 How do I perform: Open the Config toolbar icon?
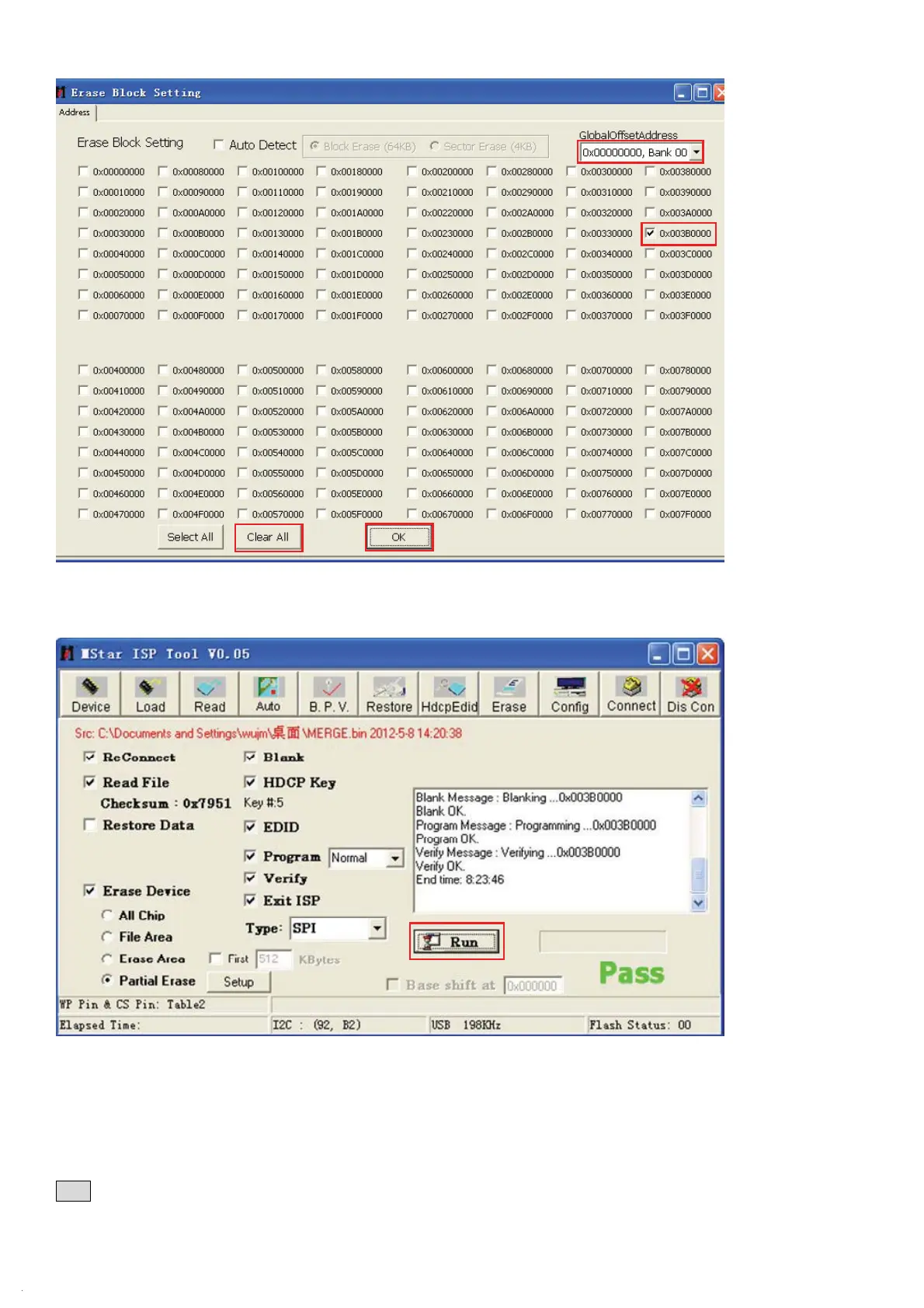tap(570, 694)
